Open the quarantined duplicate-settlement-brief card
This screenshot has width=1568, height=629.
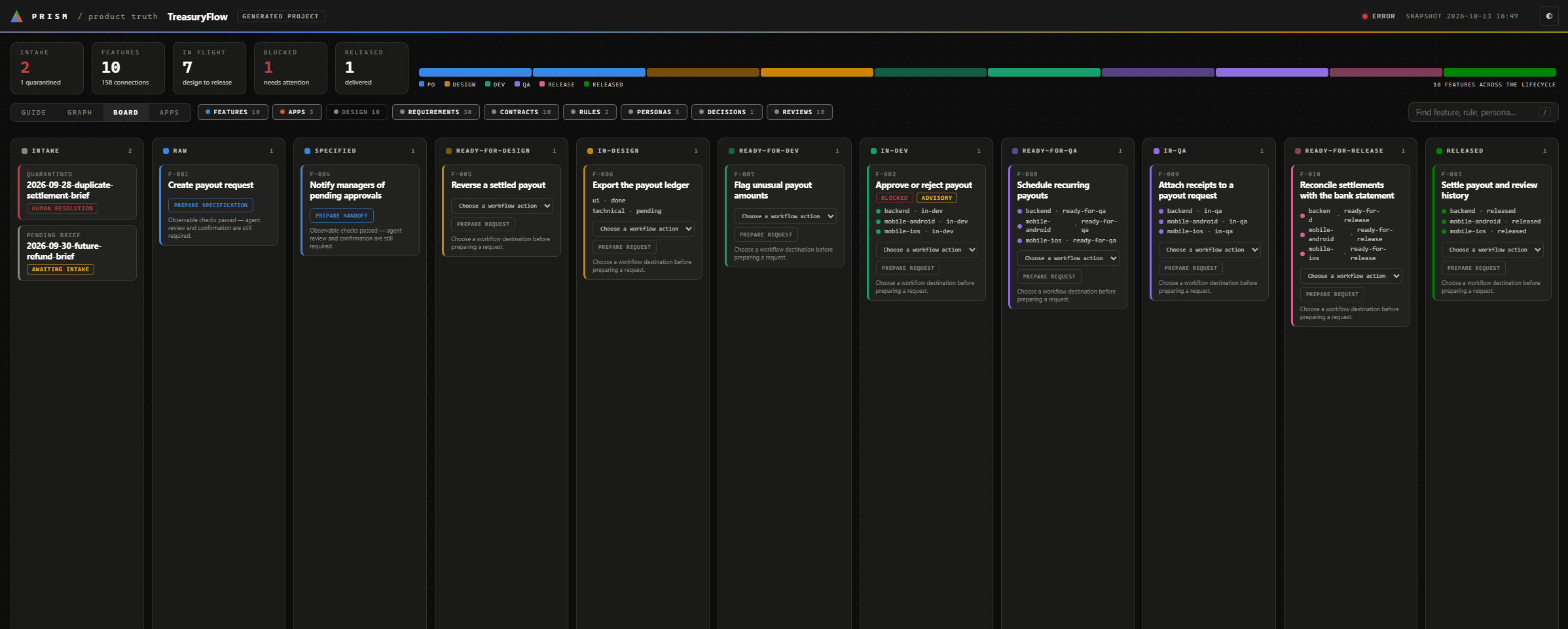[x=77, y=192]
